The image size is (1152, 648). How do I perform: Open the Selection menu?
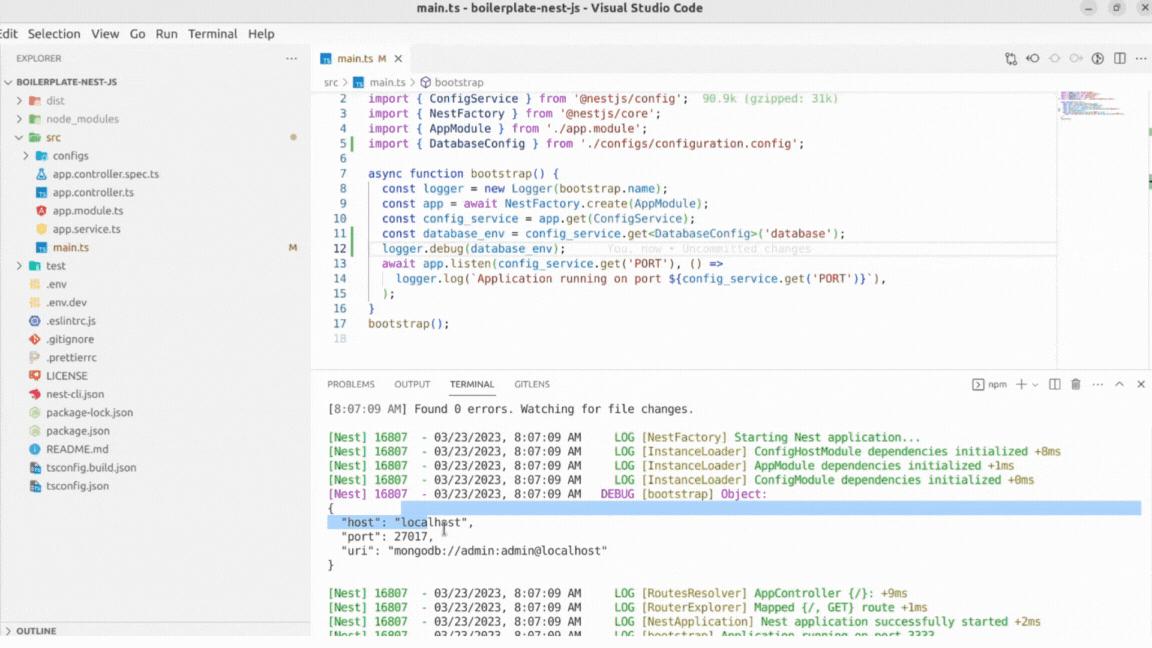click(x=54, y=34)
